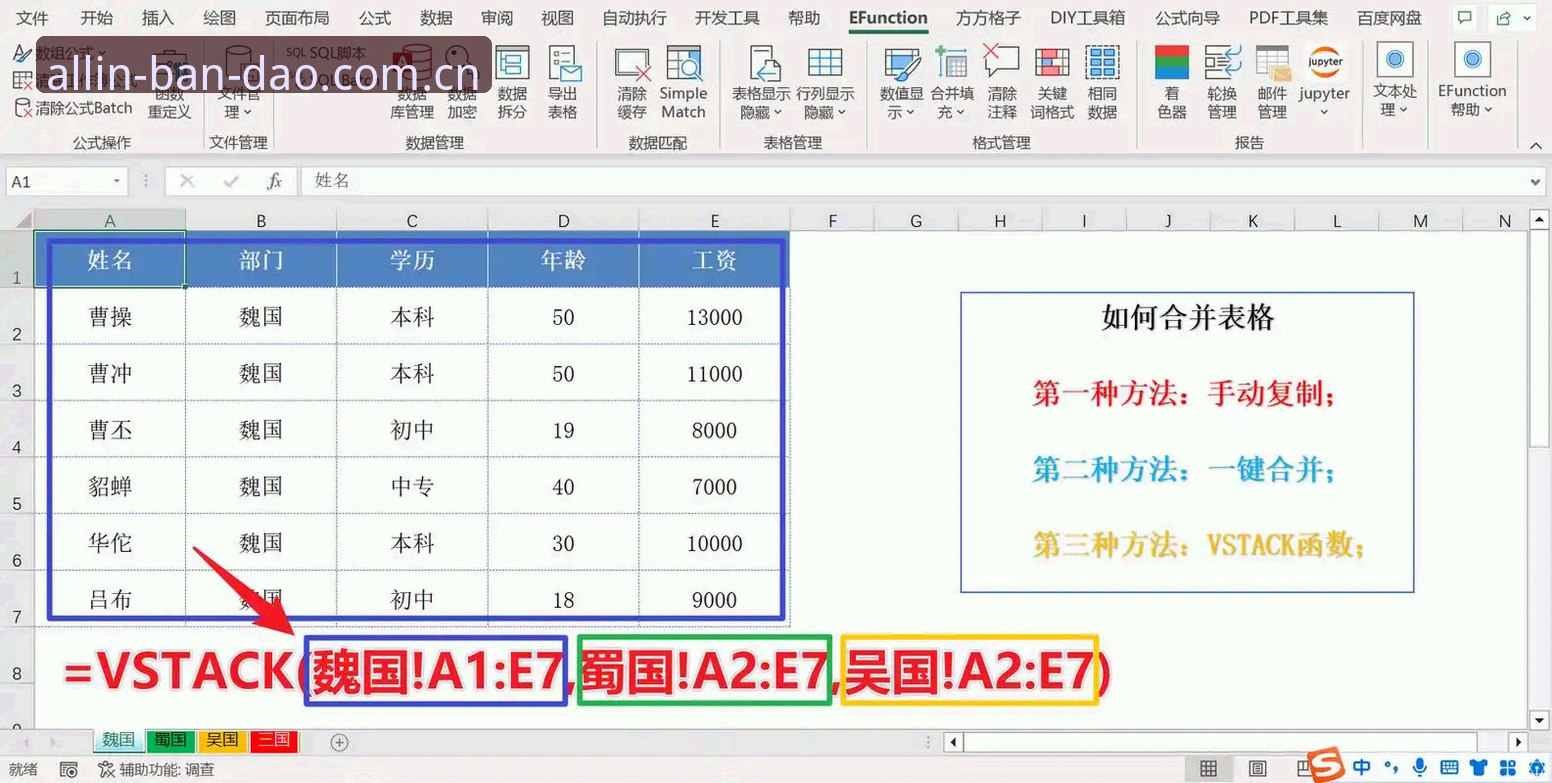Switch to Page Layout view in status bar

pyautogui.click(x=1257, y=770)
